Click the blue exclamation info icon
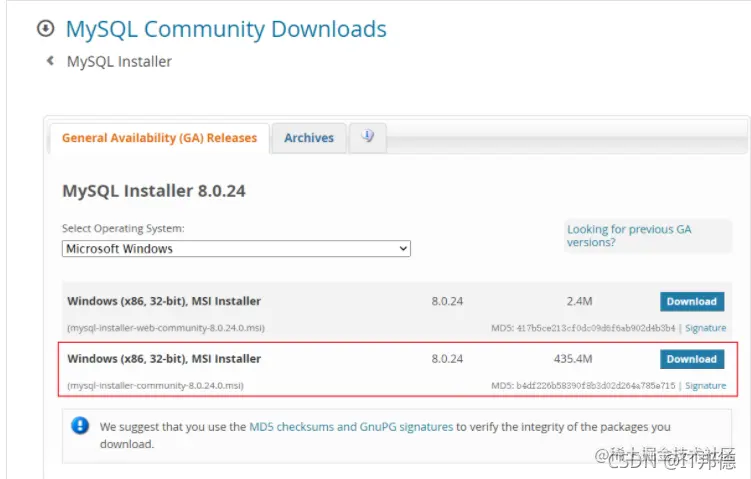The image size is (751, 479). 80,425
